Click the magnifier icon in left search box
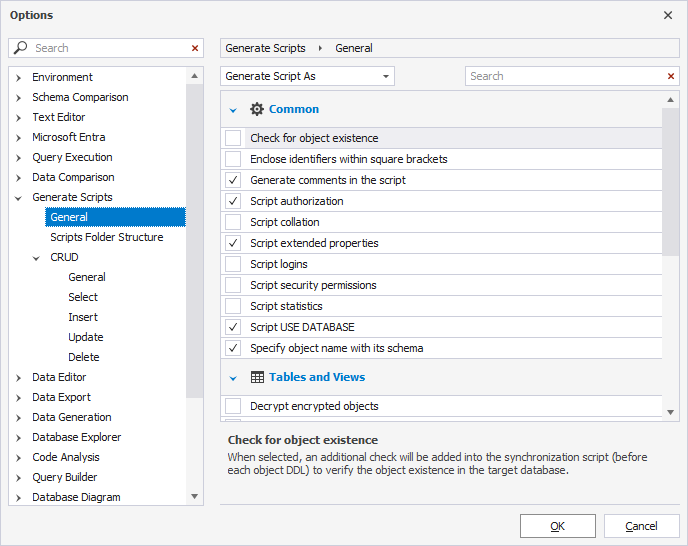Screen dimensions: 688x546 tap(20, 47)
